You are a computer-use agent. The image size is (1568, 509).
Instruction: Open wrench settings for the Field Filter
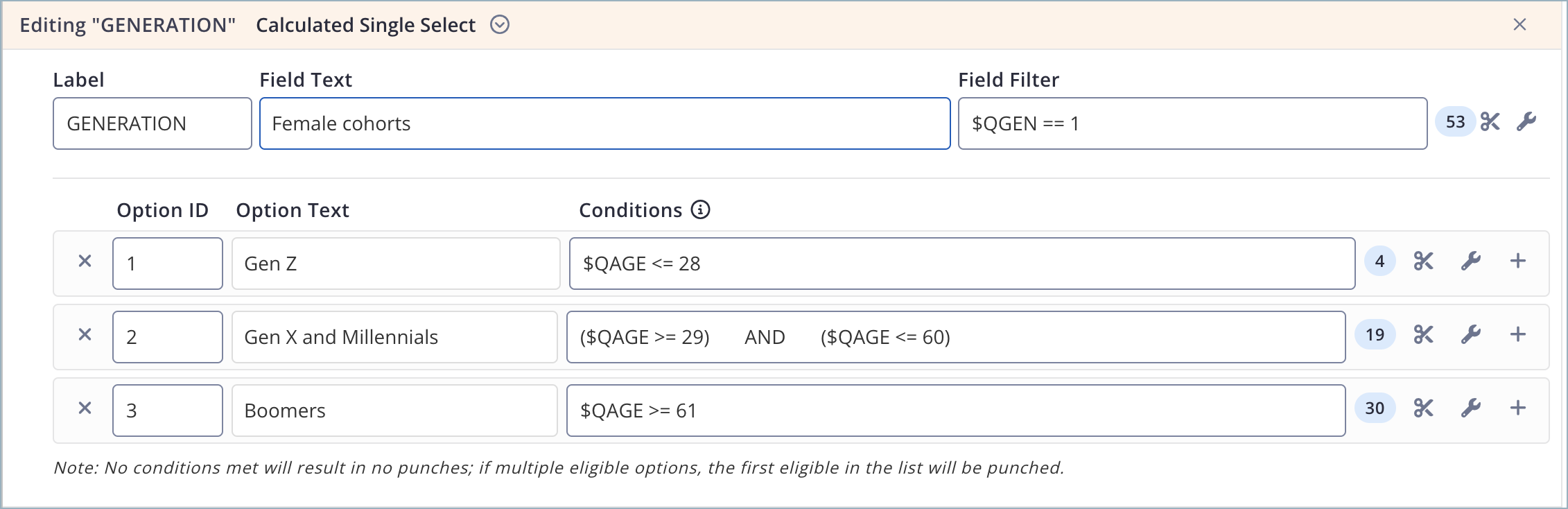tap(1528, 122)
